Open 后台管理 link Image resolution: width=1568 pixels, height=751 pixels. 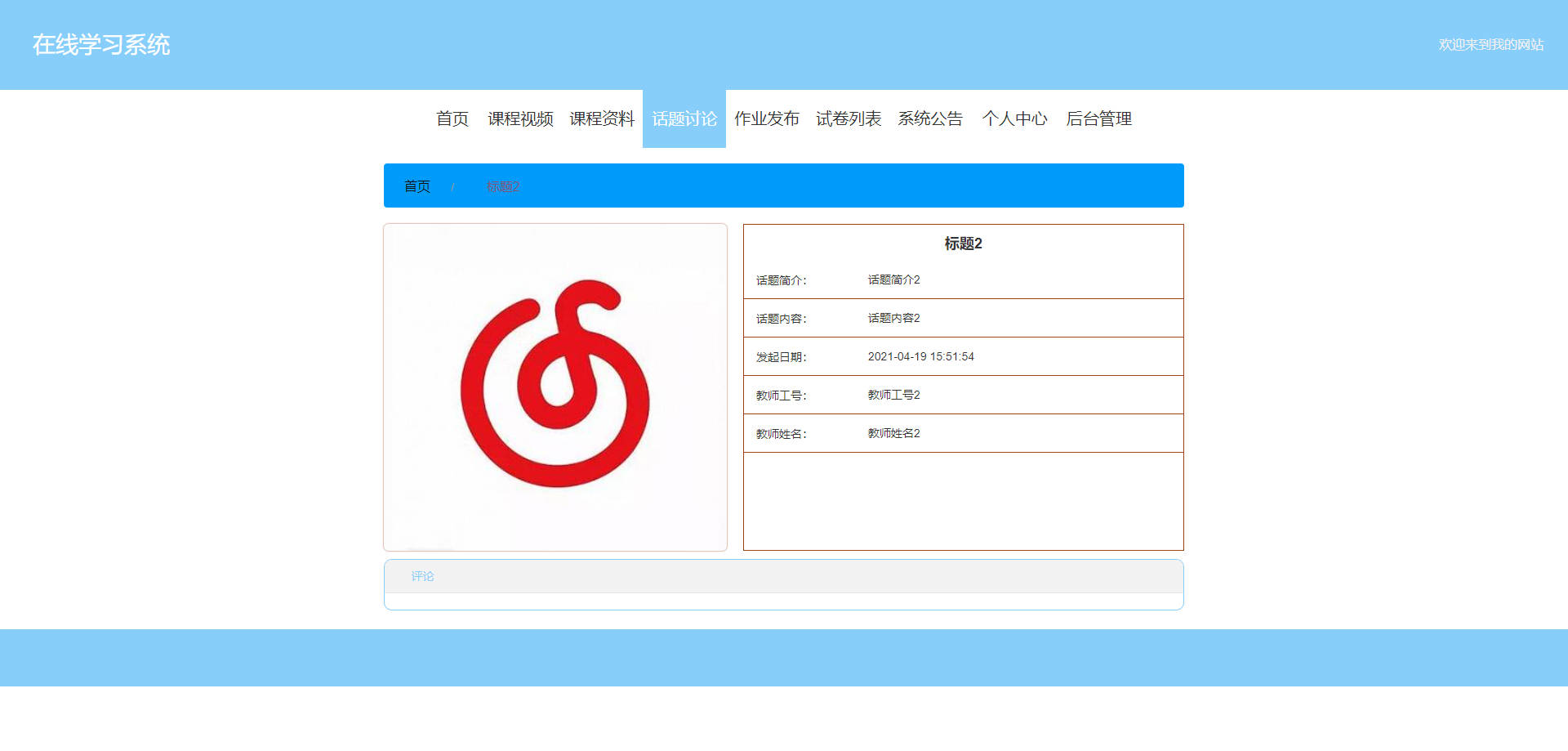[1098, 118]
